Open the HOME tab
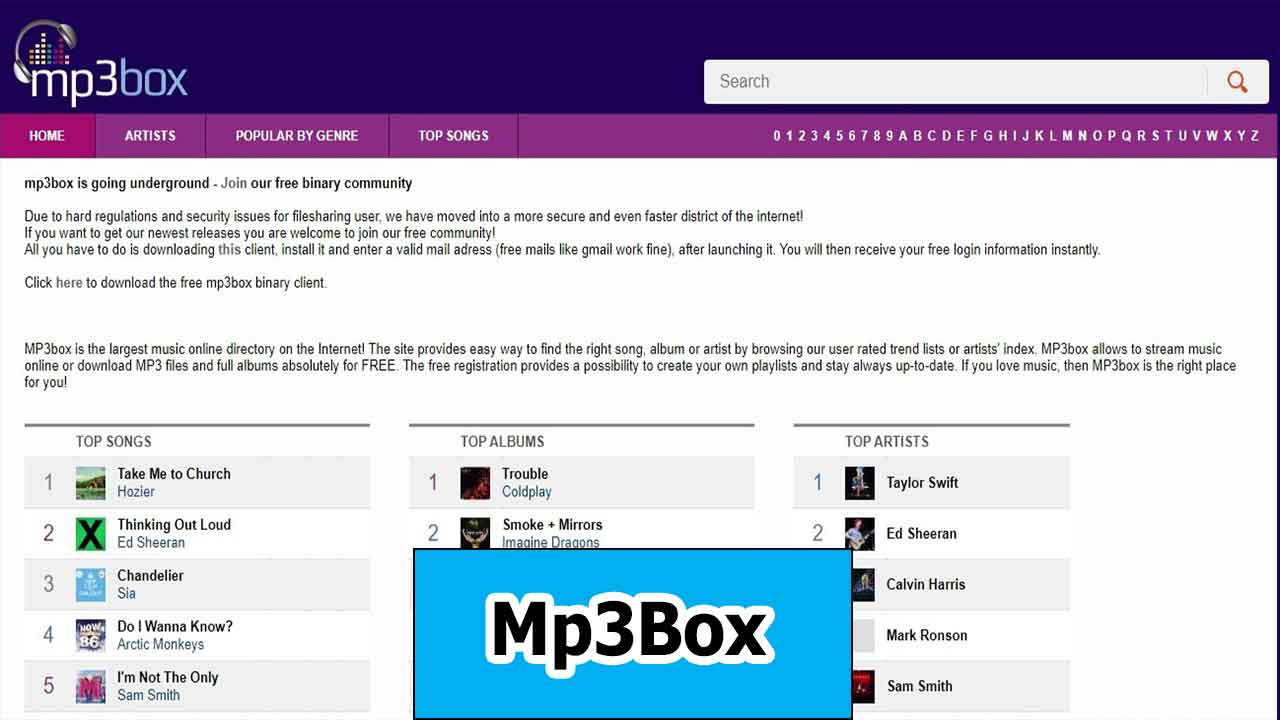 (47, 136)
